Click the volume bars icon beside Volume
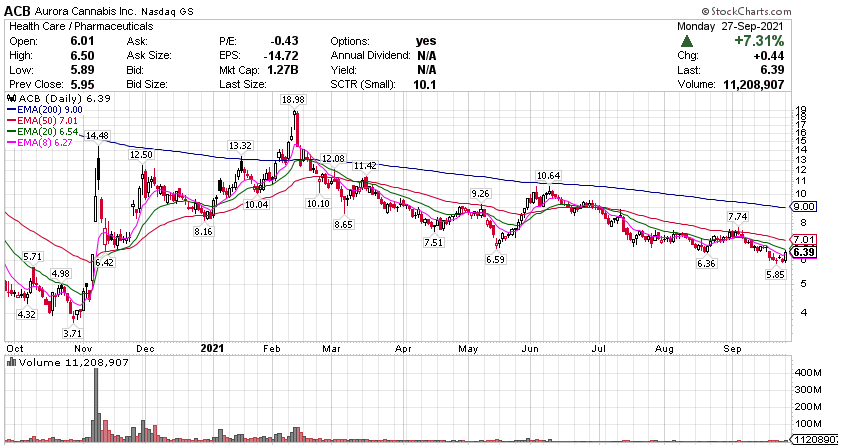Image resolution: width=842 pixels, height=445 pixels. pos(11,363)
